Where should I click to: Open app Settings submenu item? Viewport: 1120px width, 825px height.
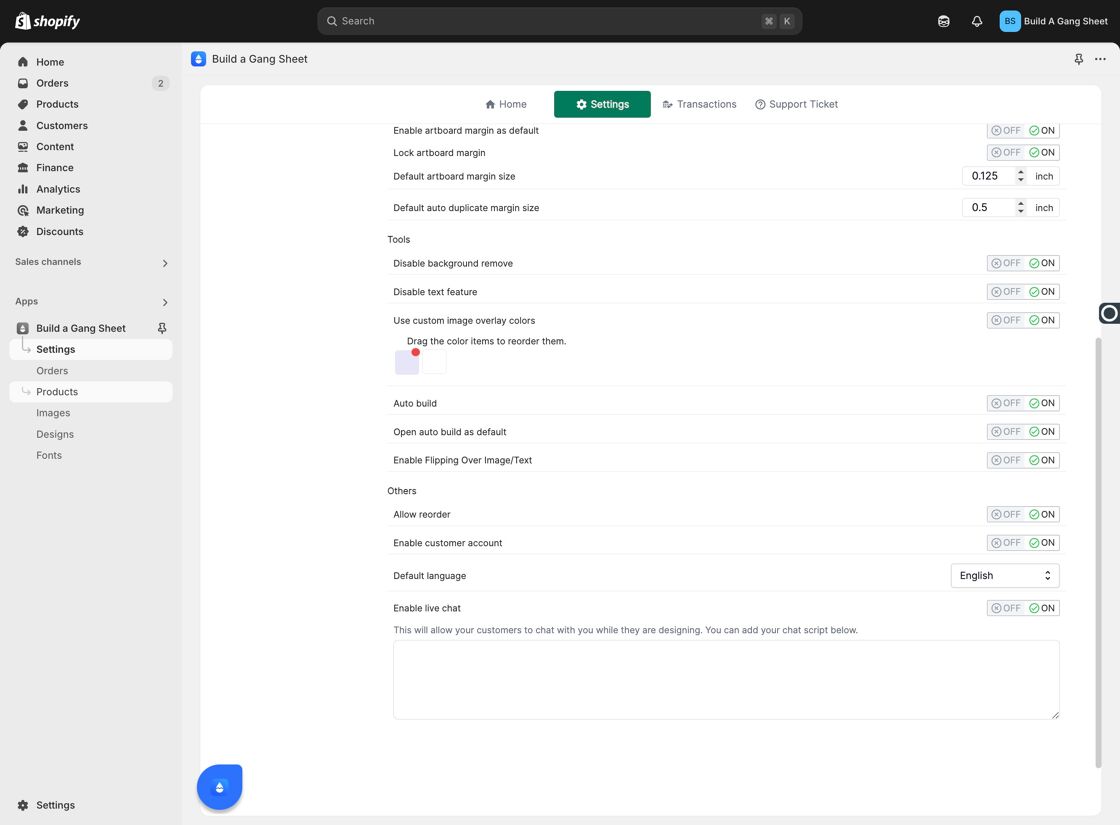pyautogui.click(x=91, y=349)
